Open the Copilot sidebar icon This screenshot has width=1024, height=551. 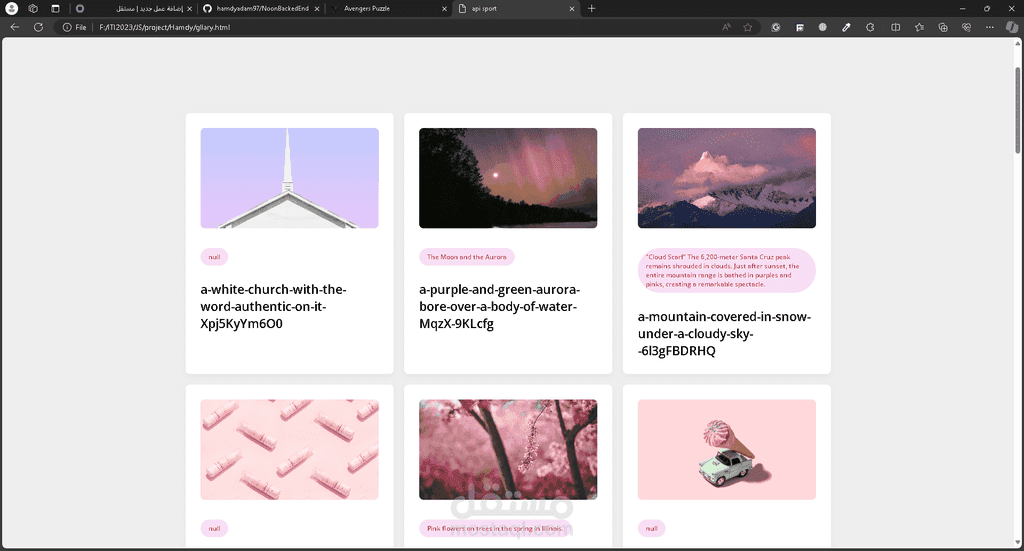1012,27
